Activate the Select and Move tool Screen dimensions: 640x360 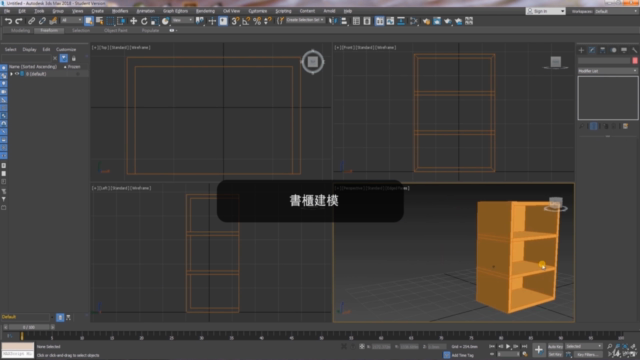[x=133, y=21]
